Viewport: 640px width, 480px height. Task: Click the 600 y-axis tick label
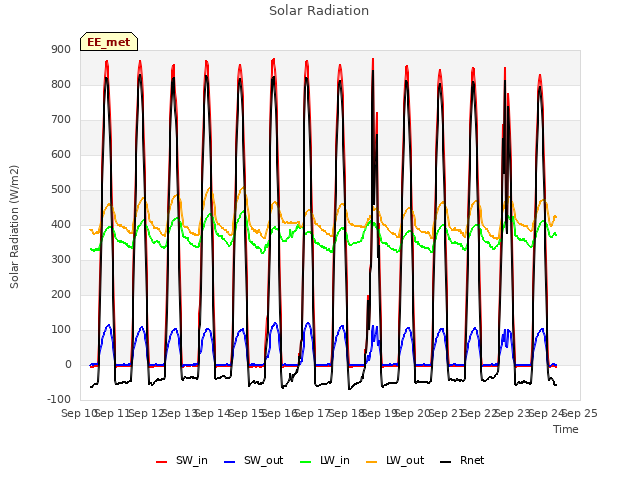click(61, 154)
